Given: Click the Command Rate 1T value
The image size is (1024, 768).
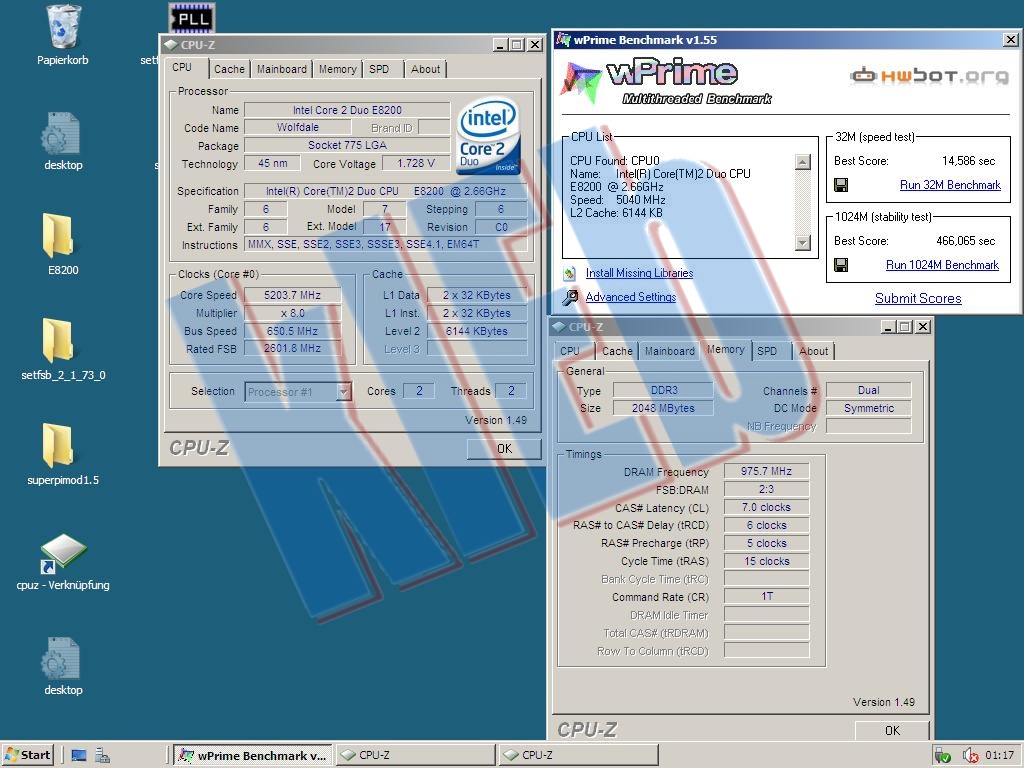Looking at the screenshot, I should 766,596.
